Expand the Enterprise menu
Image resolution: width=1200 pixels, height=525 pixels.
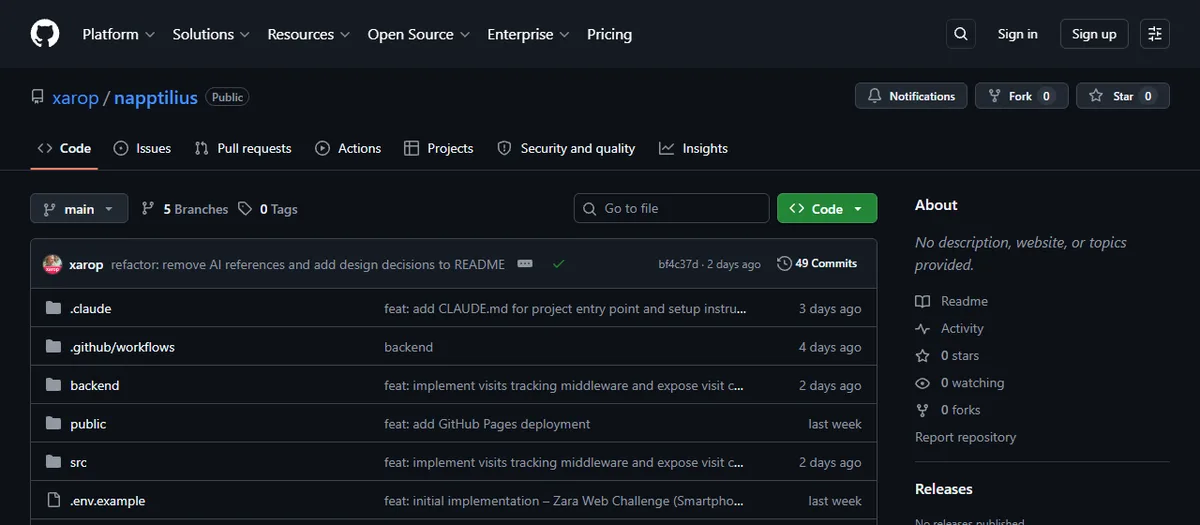point(528,34)
